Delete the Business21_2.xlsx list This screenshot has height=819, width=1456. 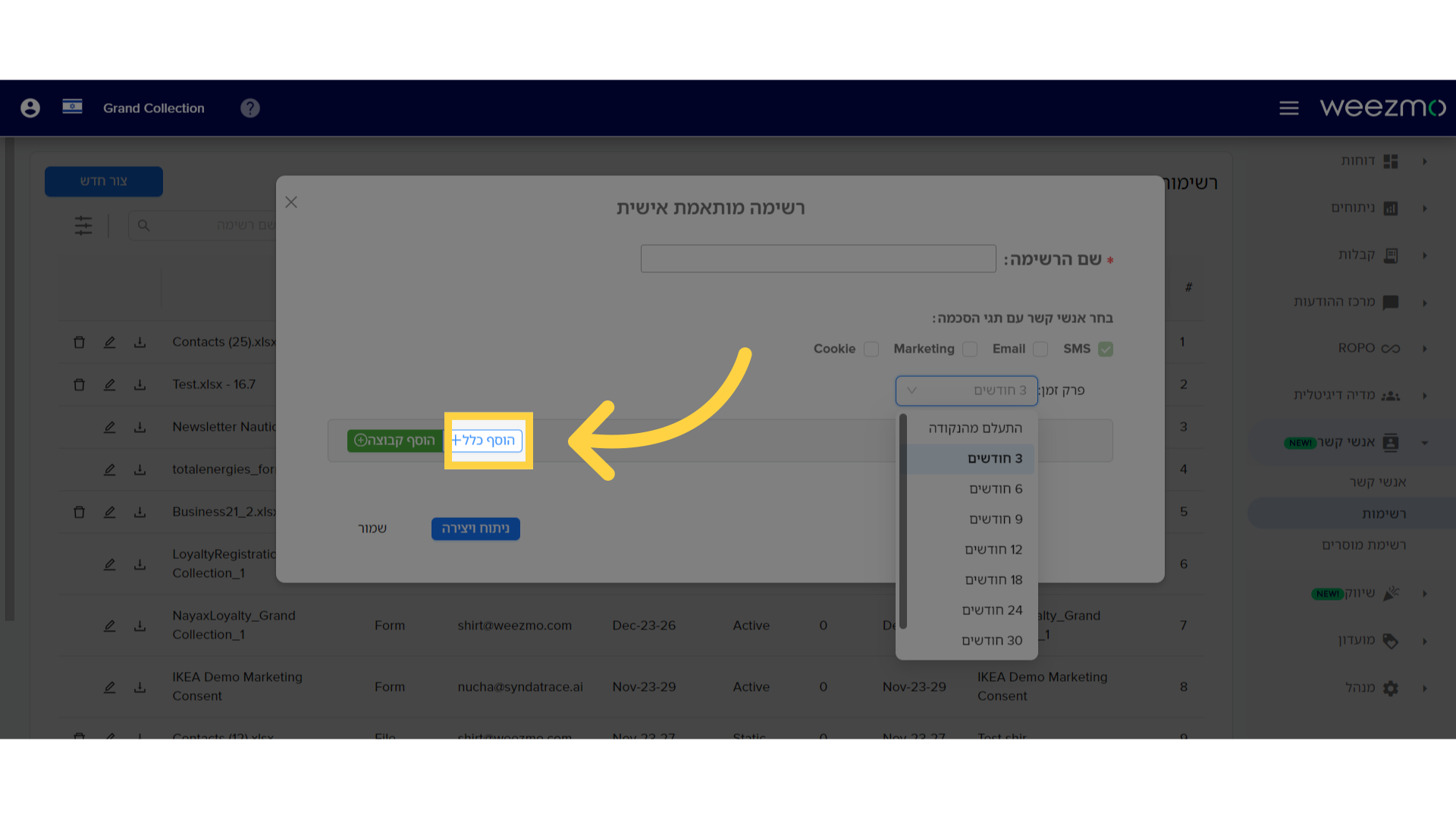pos(79,512)
